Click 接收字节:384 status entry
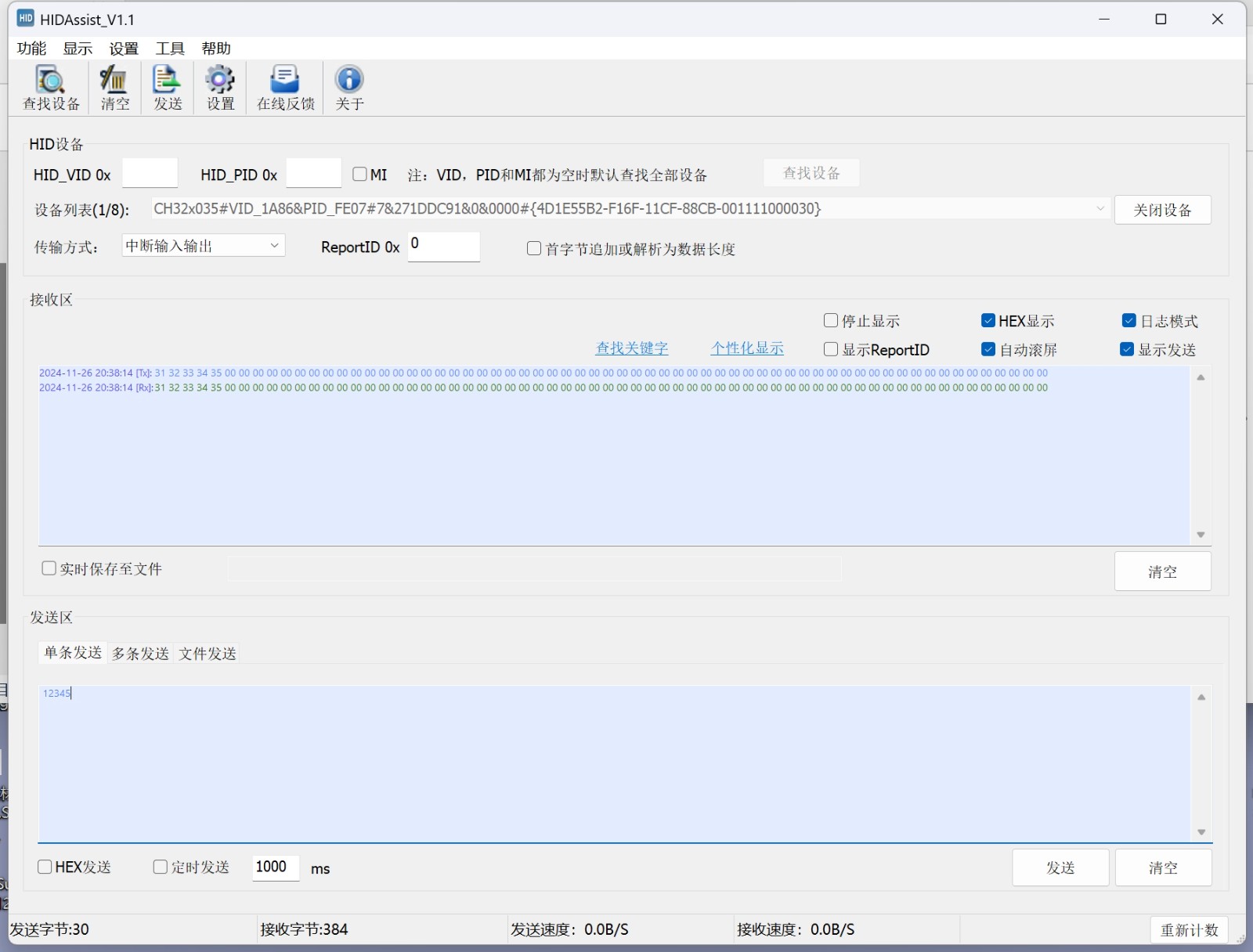The height and width of the screenshot is (952, 1253). coord(304,929)
